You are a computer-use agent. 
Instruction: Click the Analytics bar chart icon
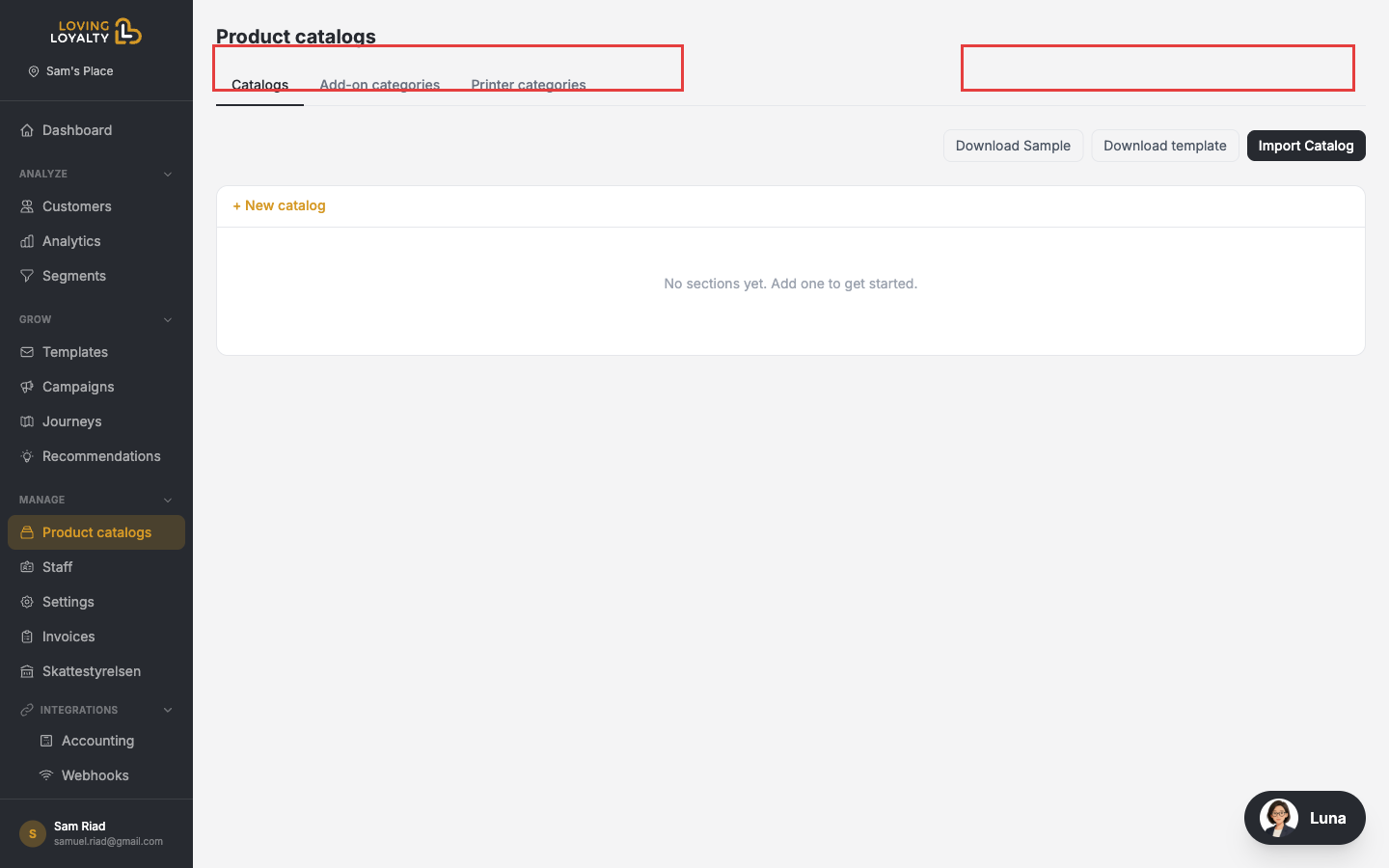pyautogui.click(x=27, y=241)
